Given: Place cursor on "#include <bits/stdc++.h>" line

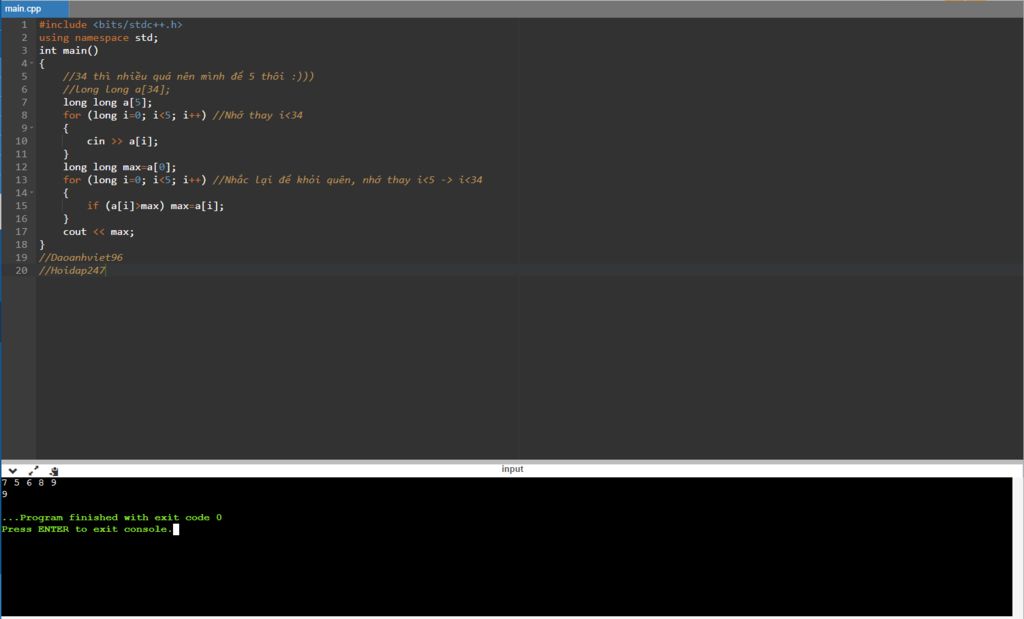Looking at the screenshot, I should [110, 25].
